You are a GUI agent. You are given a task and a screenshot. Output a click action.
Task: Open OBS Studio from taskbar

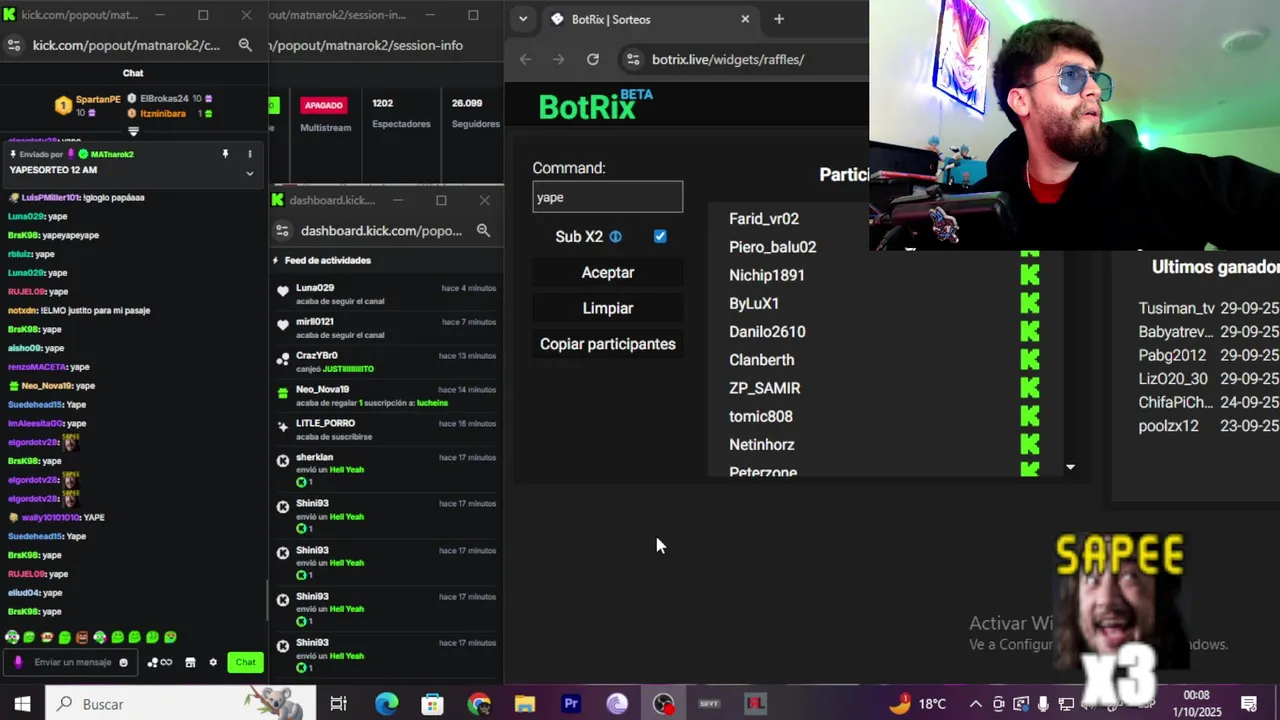[x=663, y=704]
